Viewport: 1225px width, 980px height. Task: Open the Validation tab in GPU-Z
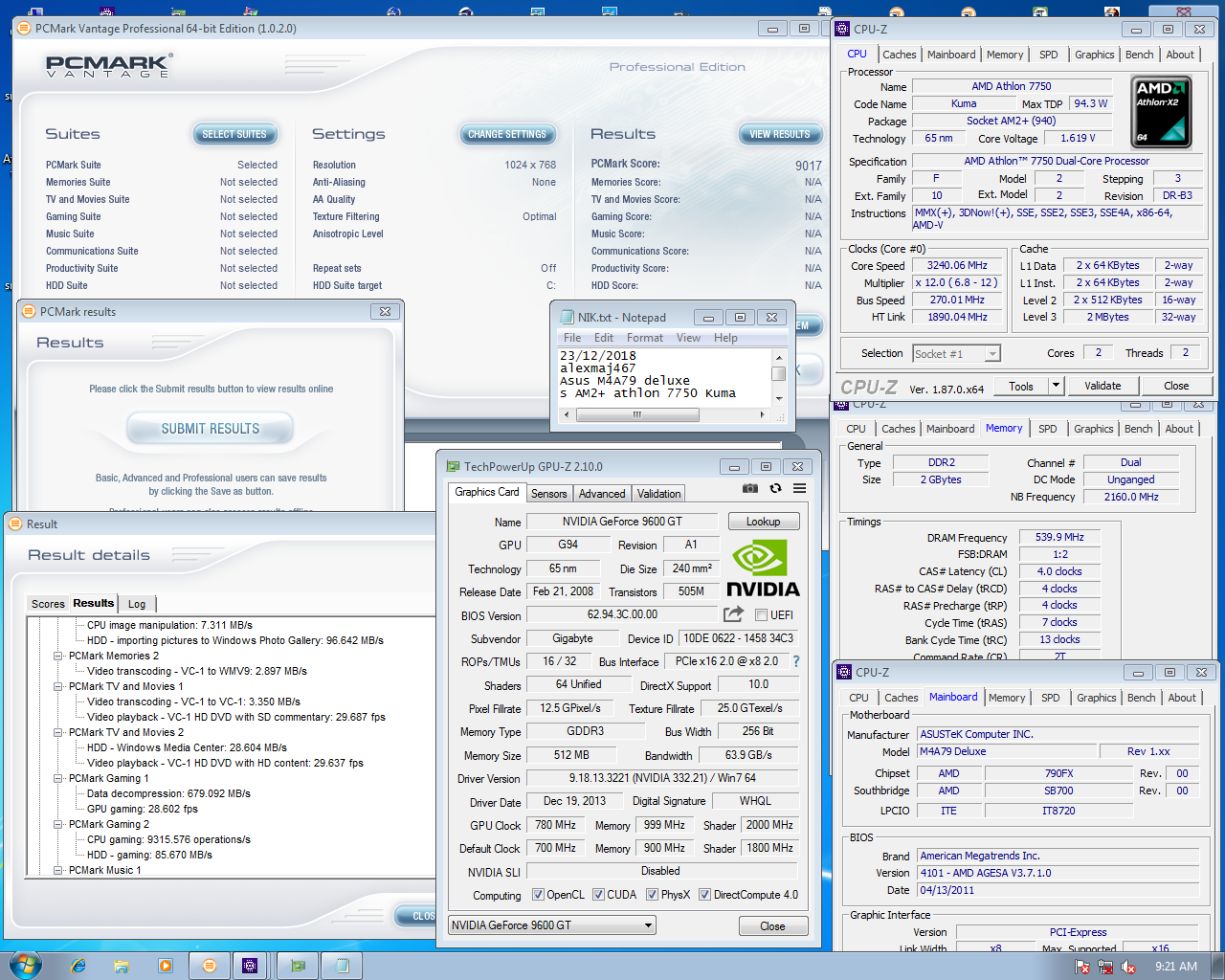(x=659, y=494)
